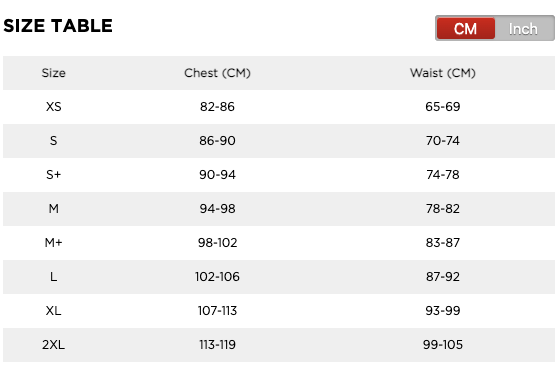Screen dimensions: 560x365
Task: Click the 2XL size row label
Action: 54,345
